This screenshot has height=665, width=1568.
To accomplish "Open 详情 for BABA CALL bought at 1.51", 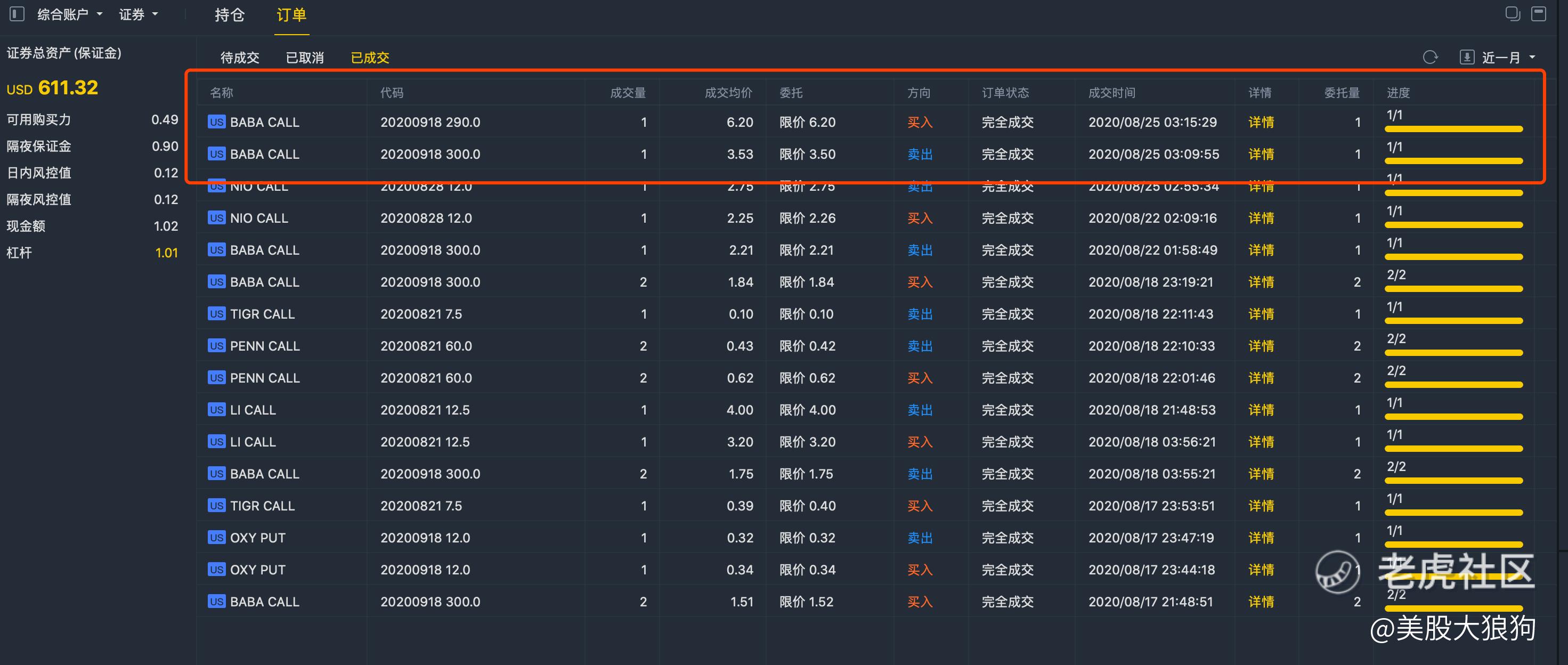I will [1261, 602].
